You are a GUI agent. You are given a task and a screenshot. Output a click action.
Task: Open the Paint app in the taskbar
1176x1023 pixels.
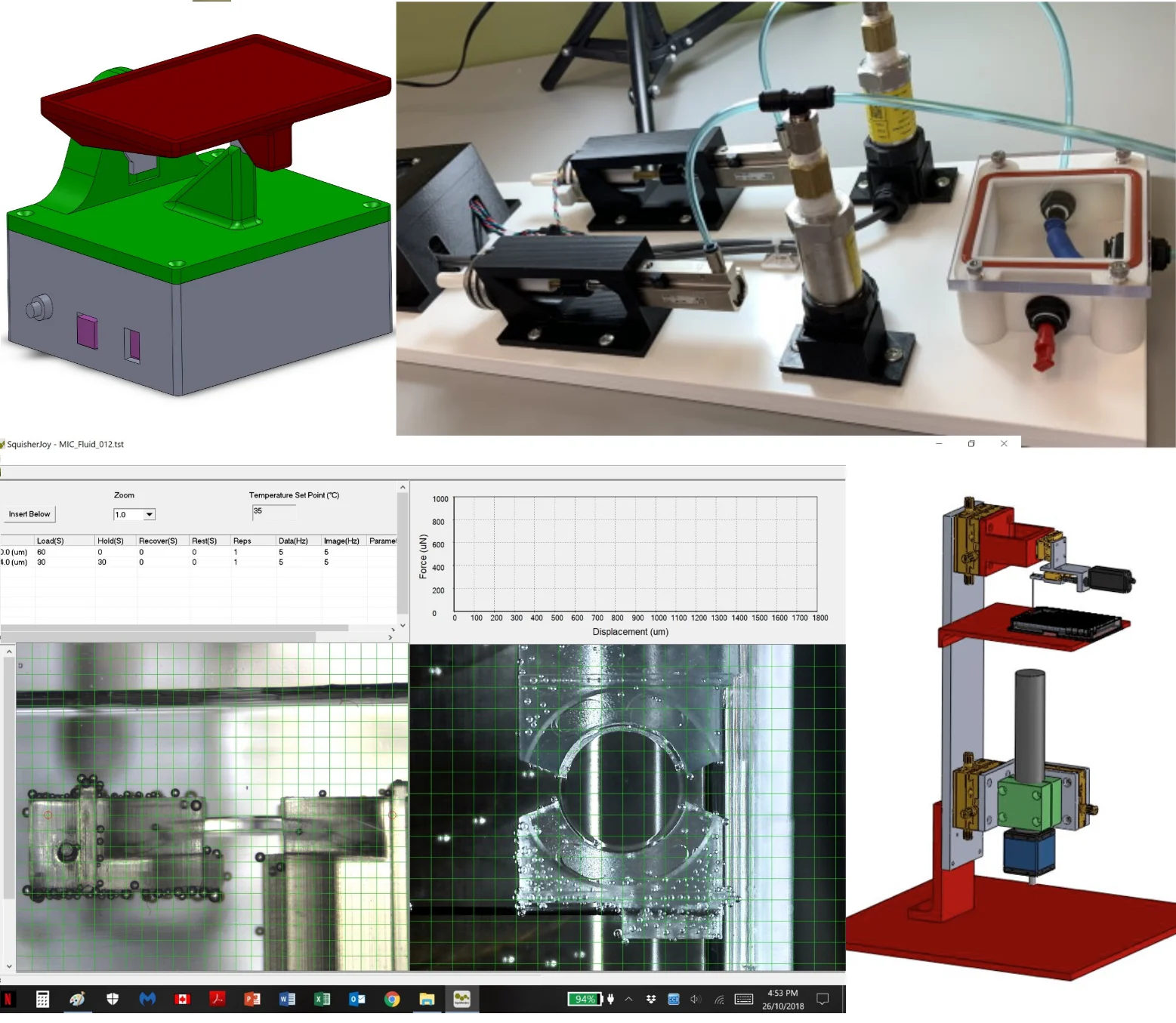[77, 1000]
